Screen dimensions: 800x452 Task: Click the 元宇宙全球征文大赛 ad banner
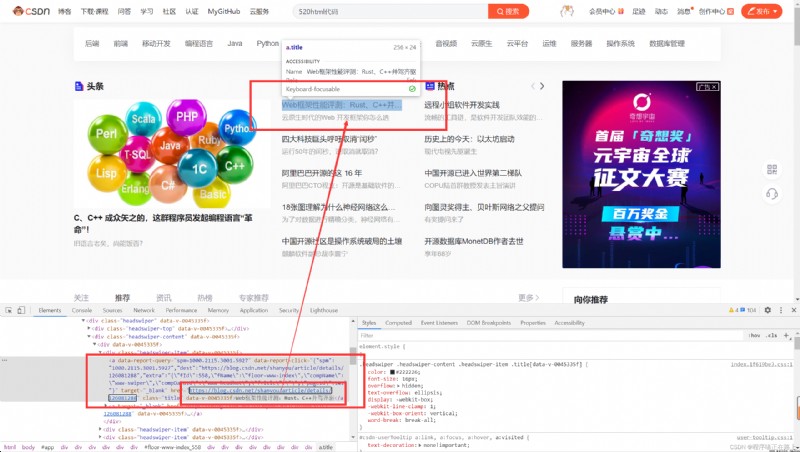point(641,174)
